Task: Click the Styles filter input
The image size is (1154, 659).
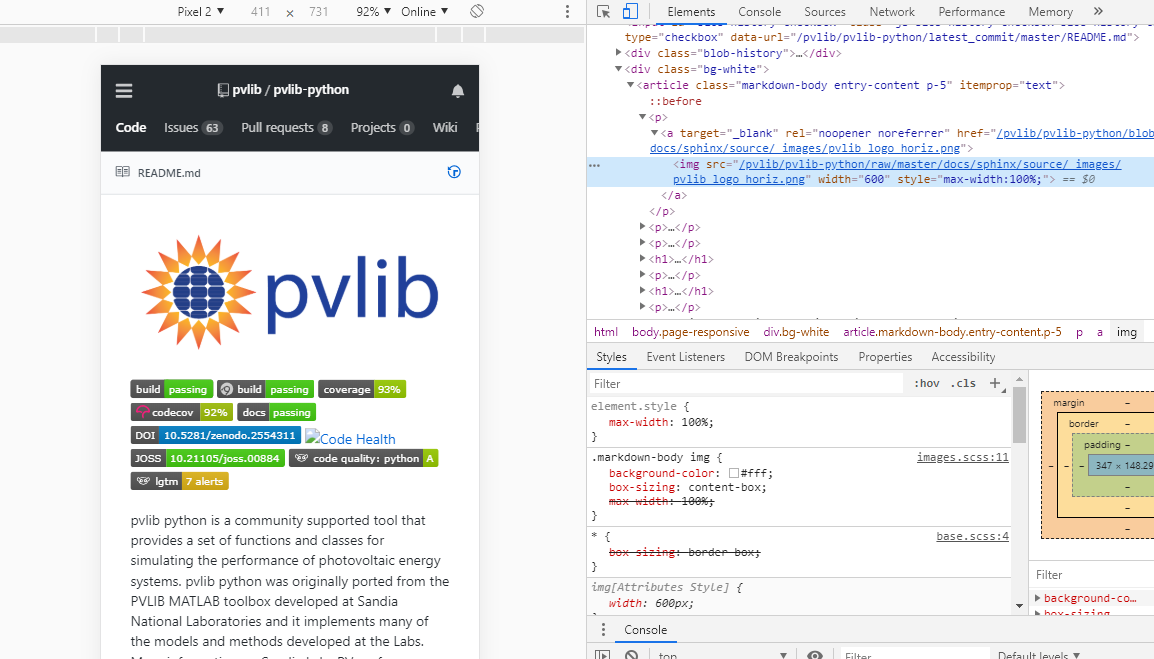Action: (x=746, y=384)
